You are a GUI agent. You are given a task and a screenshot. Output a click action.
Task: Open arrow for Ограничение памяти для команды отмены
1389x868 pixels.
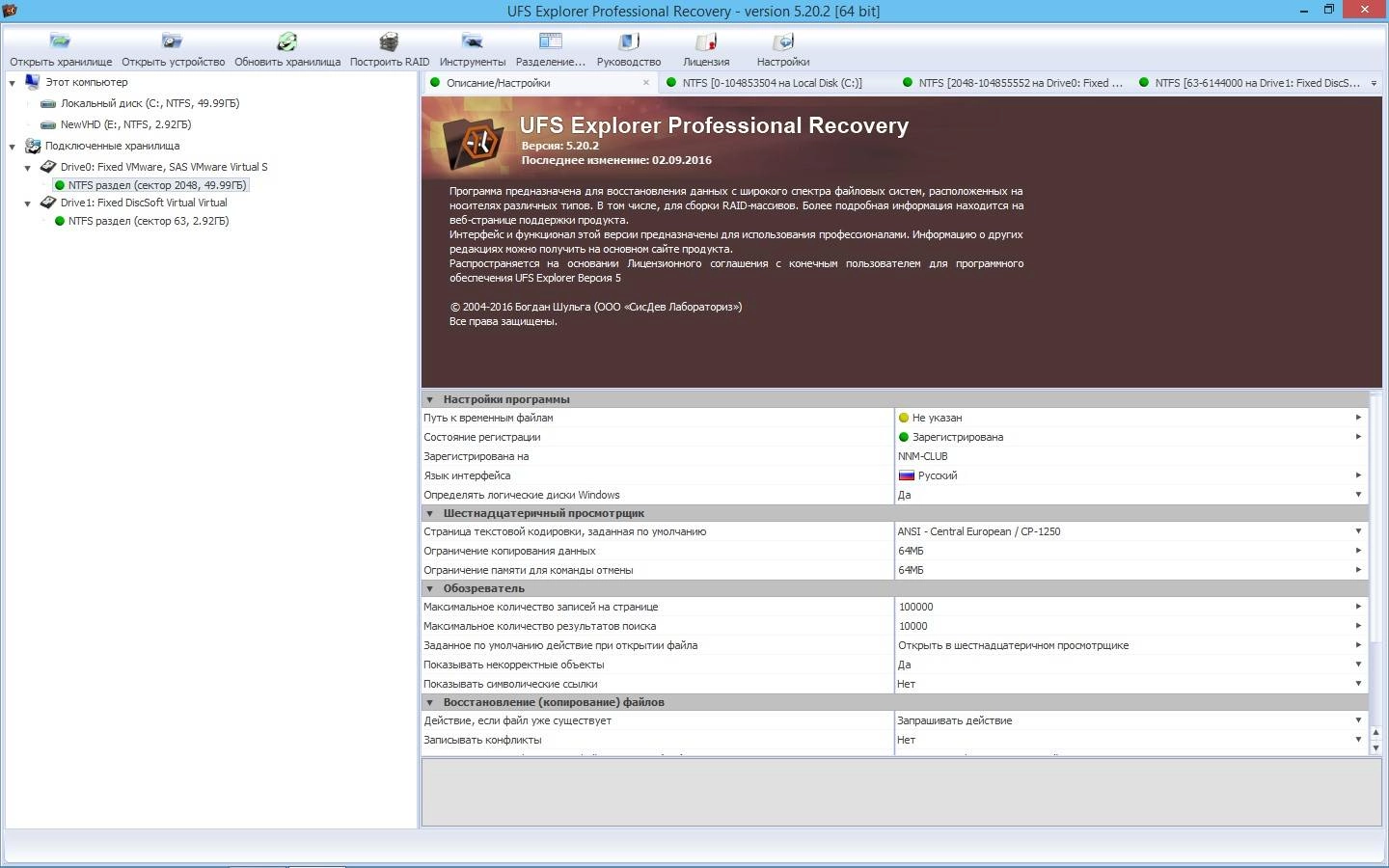coord(1358,570)
